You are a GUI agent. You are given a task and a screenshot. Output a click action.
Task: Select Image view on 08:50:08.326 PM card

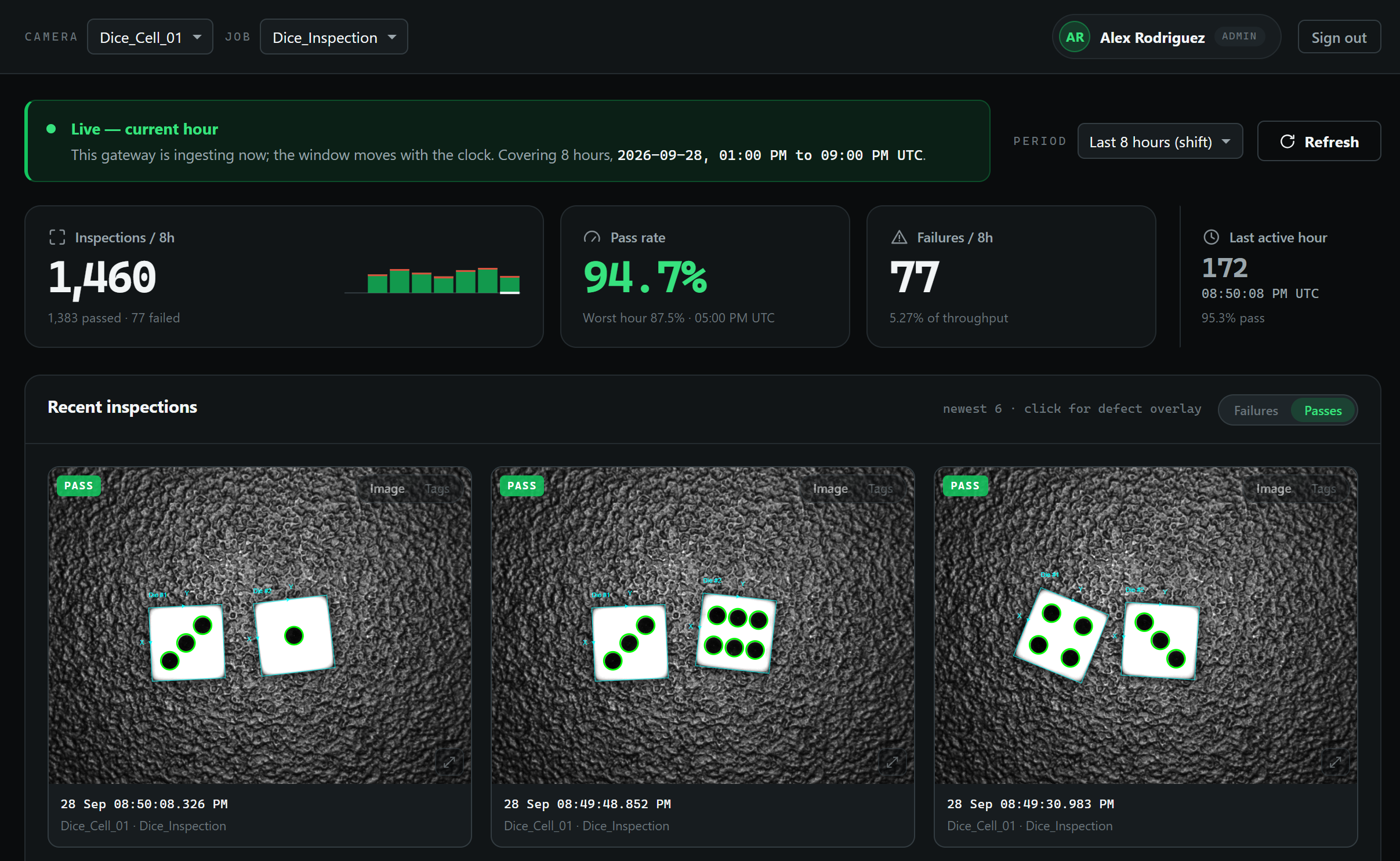tap(387, 489)
